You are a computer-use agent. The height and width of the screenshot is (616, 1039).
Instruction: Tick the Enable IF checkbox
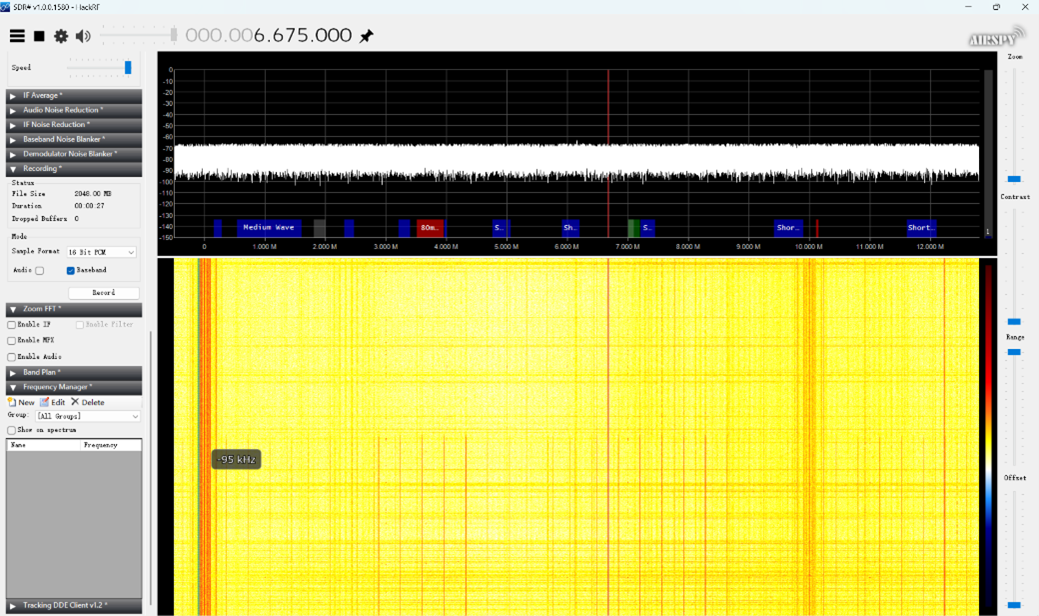12,325
